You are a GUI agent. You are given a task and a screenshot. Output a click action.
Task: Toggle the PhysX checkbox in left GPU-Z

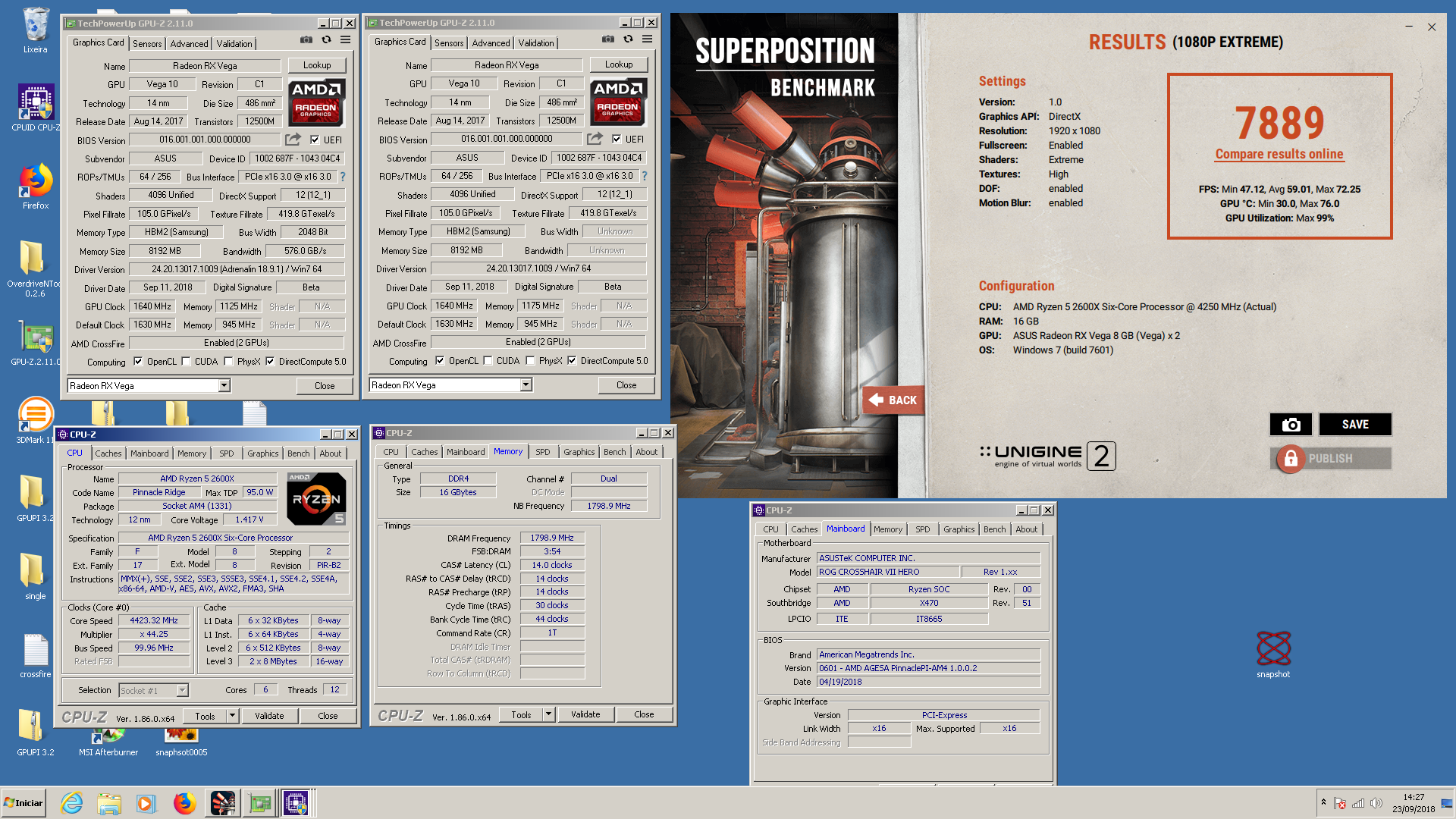(228, 362)
